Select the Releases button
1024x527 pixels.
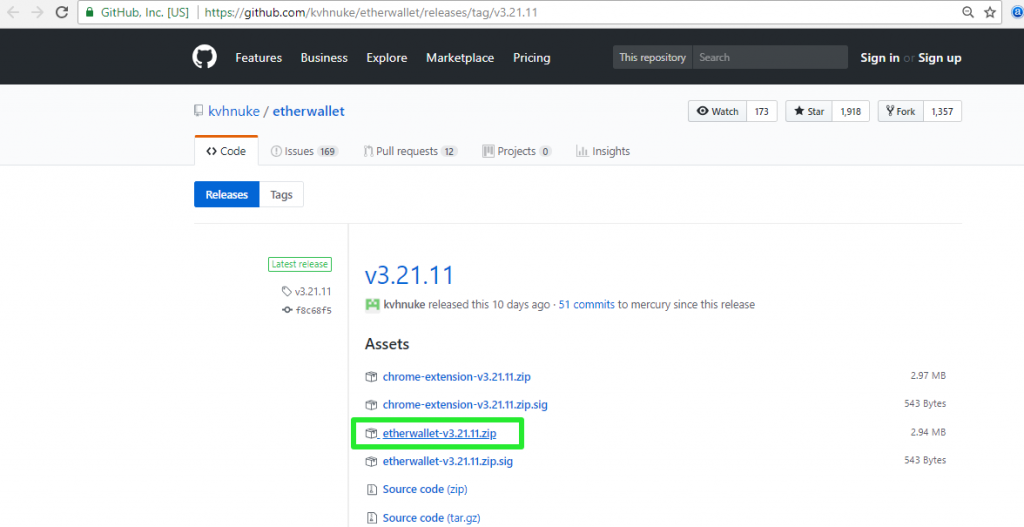(x=227, y=195)
